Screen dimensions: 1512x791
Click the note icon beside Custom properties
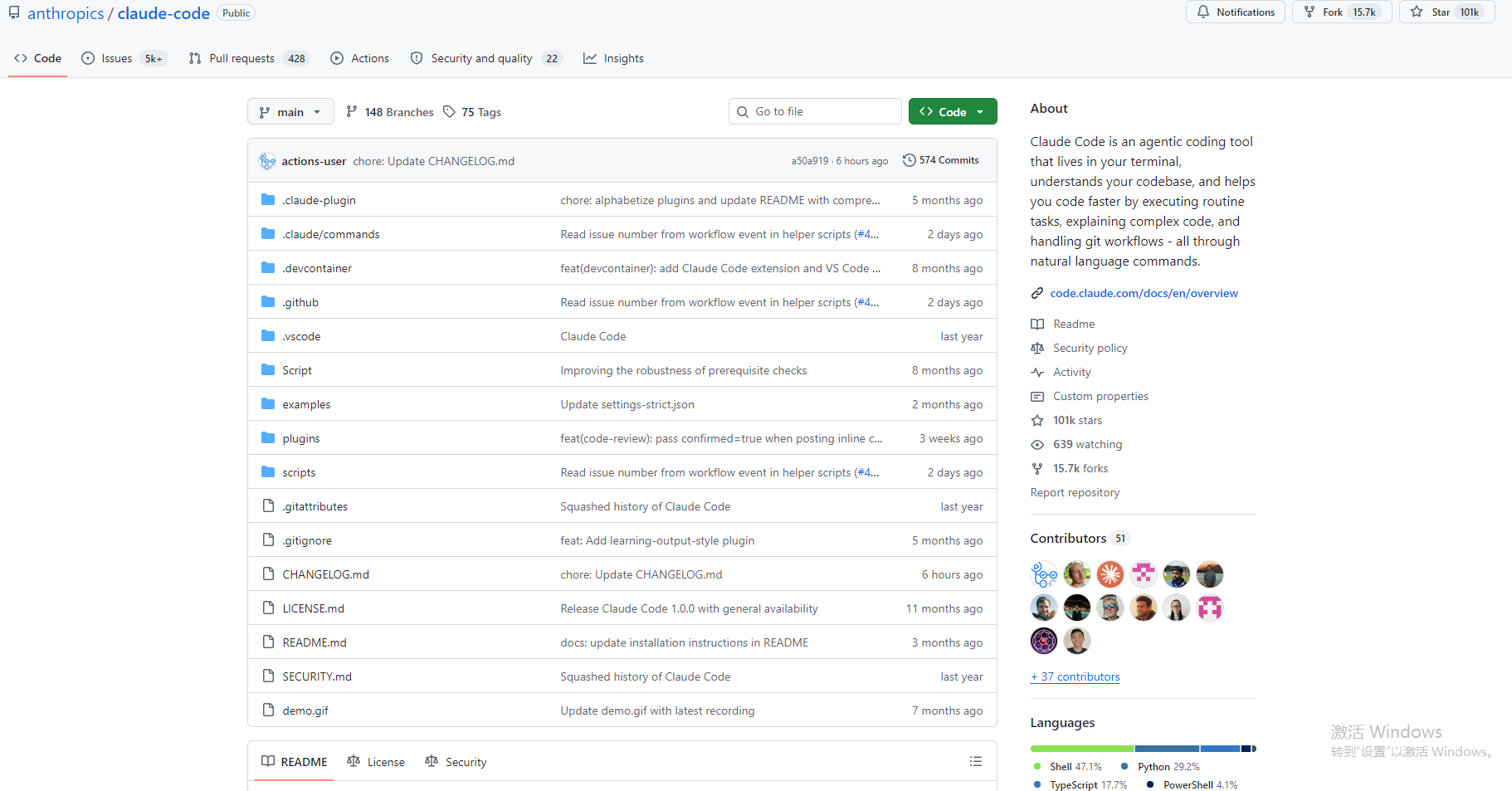coord(1037,396)
